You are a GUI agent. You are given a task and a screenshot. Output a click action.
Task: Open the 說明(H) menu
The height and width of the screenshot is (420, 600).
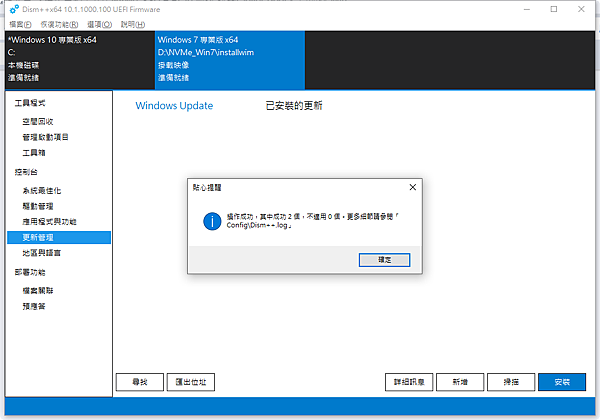[133, 24]
